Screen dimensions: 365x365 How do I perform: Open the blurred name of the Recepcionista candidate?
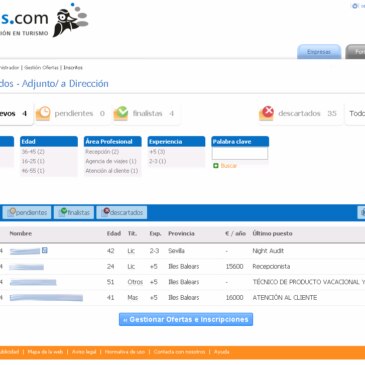(27, 267)
